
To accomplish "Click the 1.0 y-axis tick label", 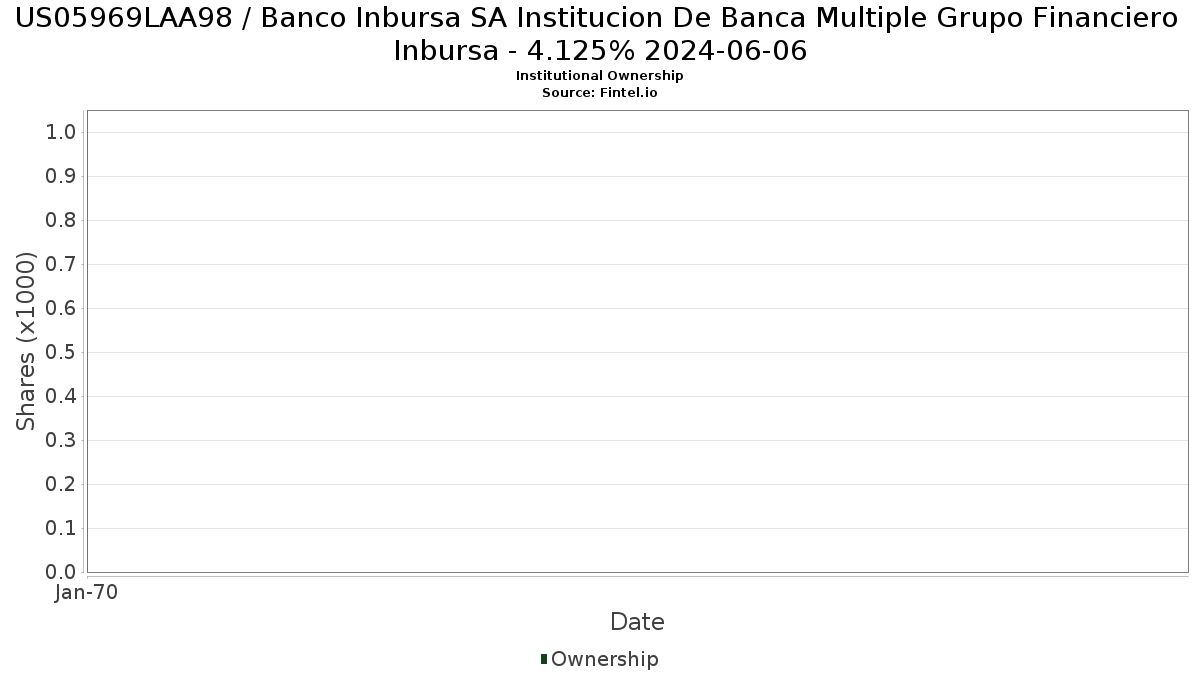I will [62, 133].
